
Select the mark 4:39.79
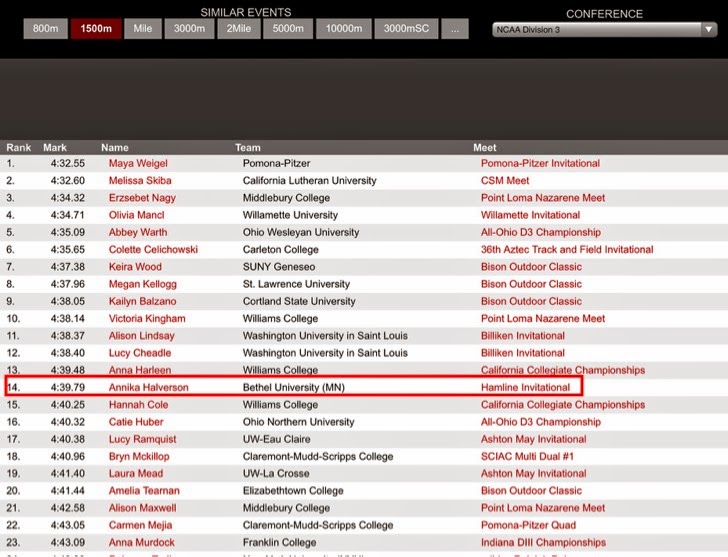68,388
